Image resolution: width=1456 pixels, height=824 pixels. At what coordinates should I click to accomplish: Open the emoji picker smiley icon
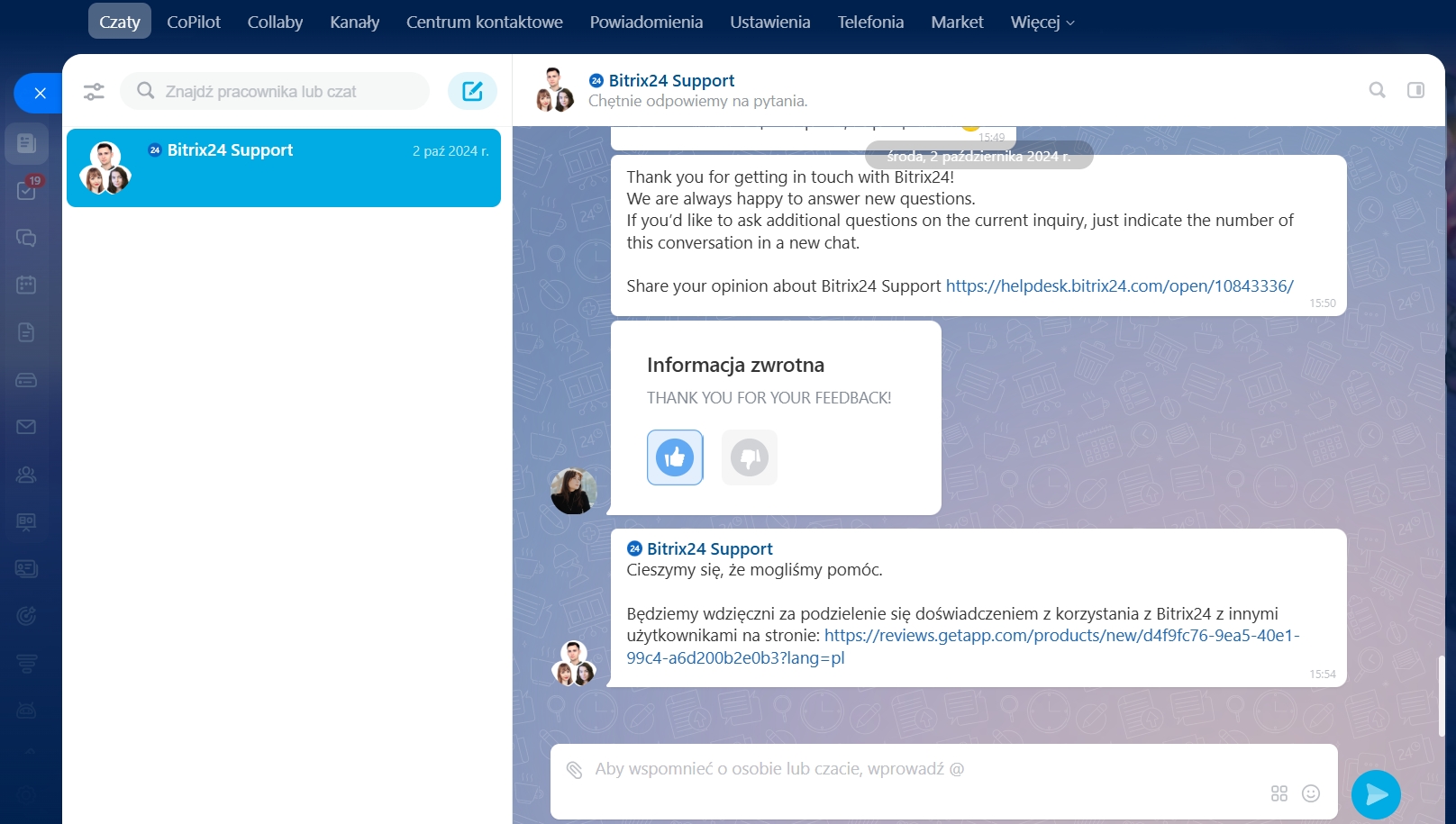pyautogui.click(x=1311, y=793)
